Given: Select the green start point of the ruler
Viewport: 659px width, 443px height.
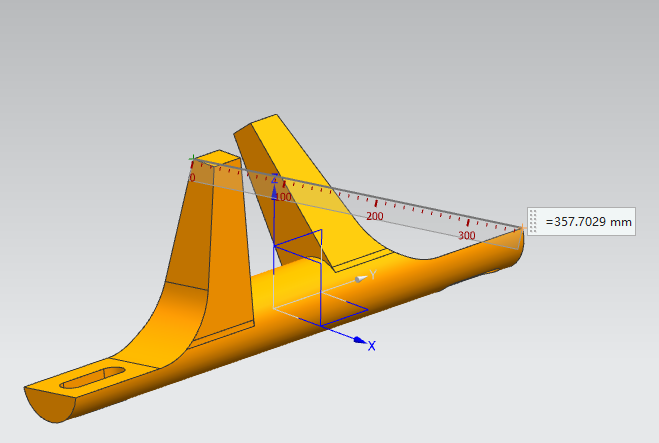Looking at the screenshot, I should pos(193,158).
